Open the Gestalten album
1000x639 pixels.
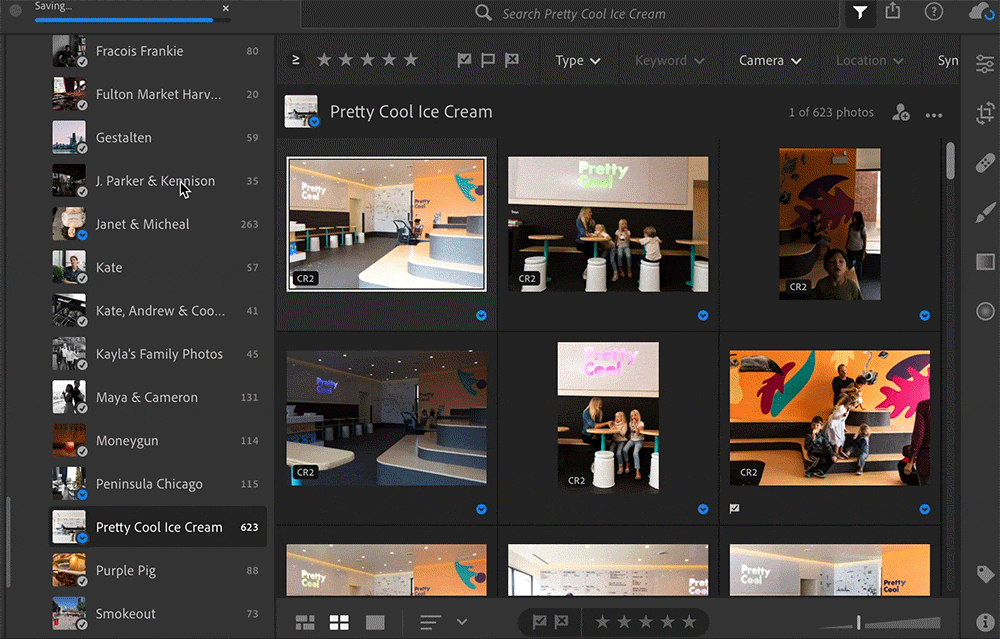[x=158, y=138]
